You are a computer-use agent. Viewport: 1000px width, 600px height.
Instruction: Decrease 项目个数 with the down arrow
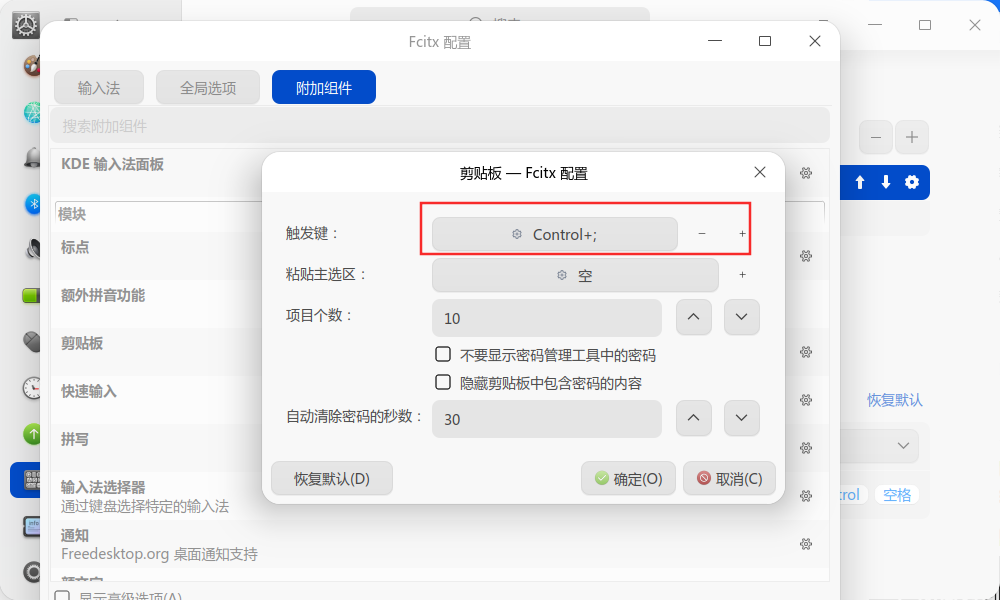point(742,317)
